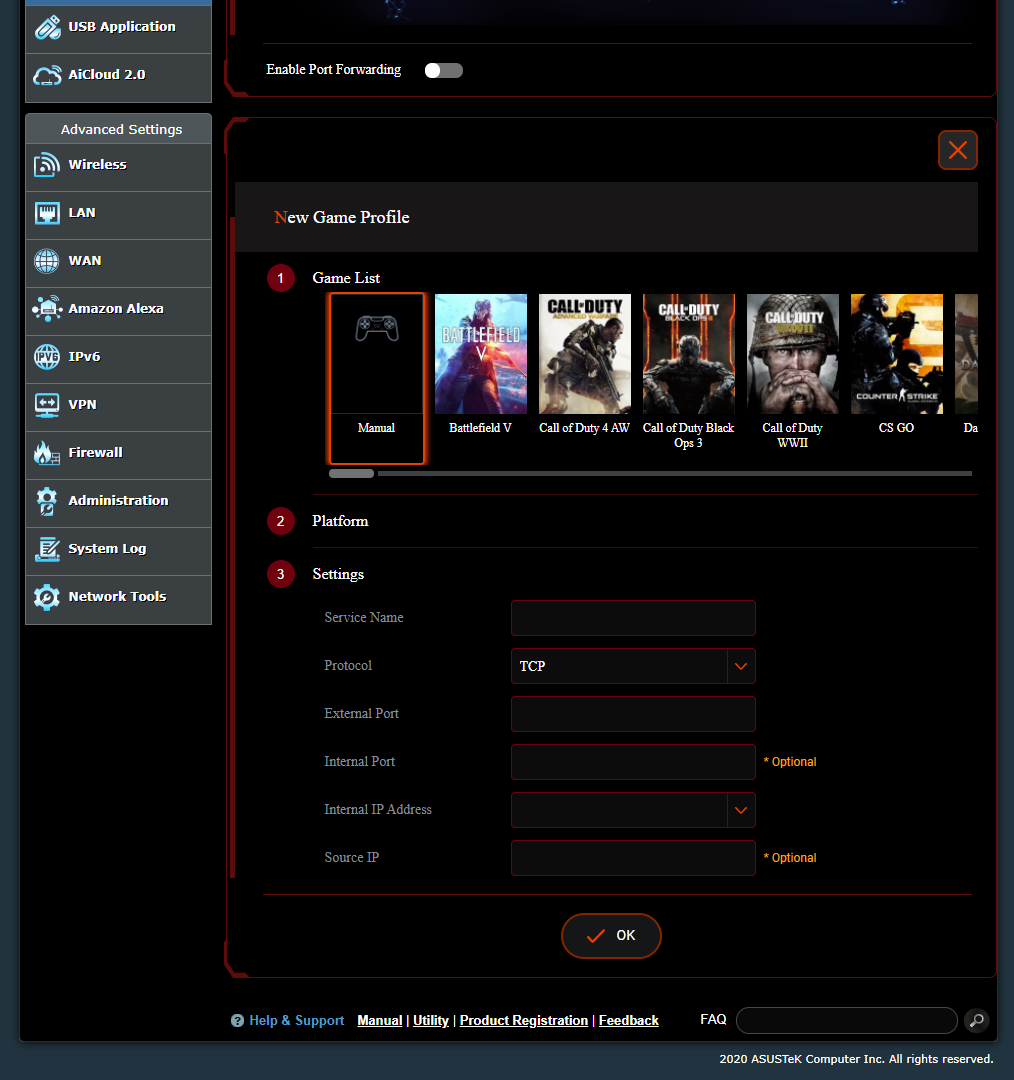Open Administration settings page
Viewport: 1014px width, 1080px height.
118,503
